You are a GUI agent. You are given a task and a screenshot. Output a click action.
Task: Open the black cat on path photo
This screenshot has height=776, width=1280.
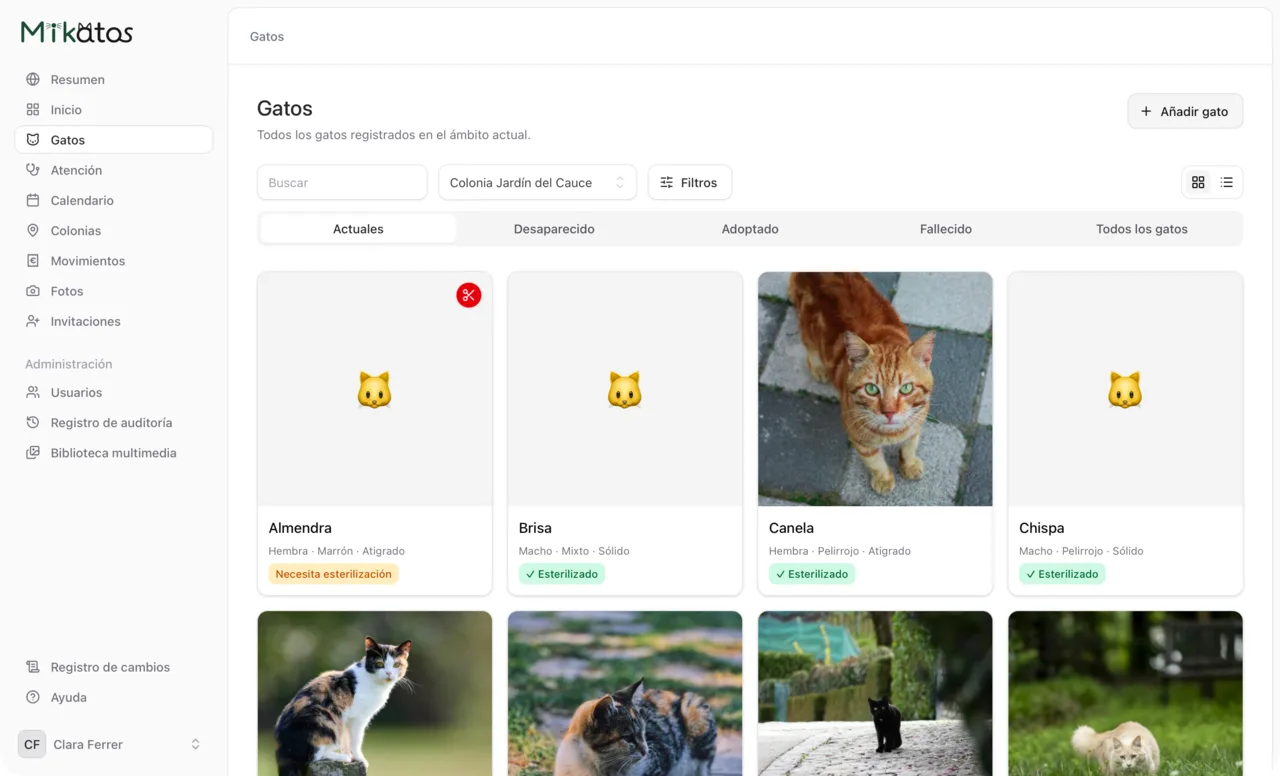point(875,693)
